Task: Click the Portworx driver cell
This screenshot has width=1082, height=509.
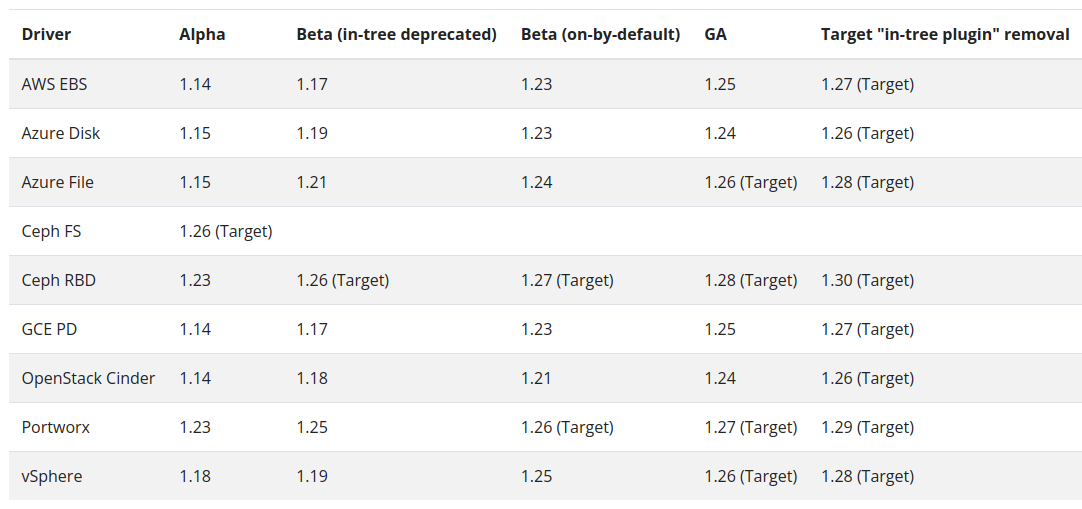Action: click(x=56, y=427)
